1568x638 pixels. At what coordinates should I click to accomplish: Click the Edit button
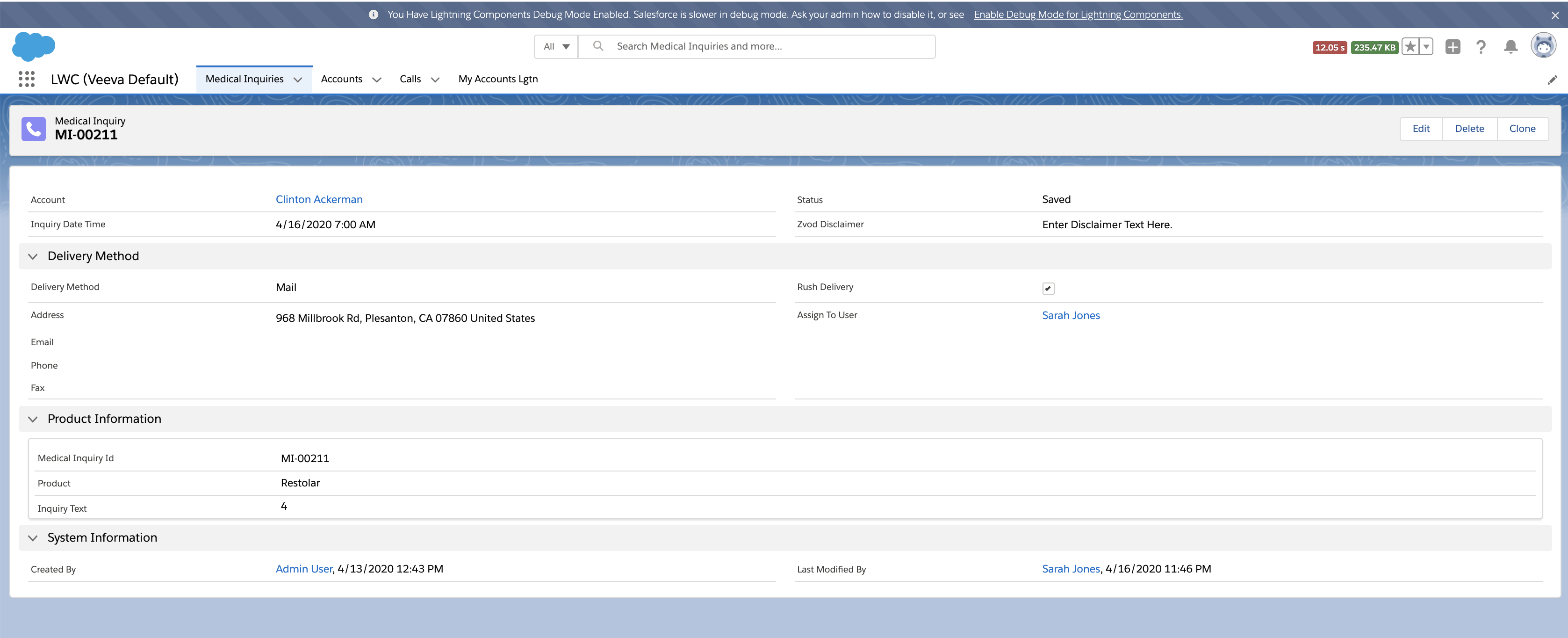[x=1421, y=129]
